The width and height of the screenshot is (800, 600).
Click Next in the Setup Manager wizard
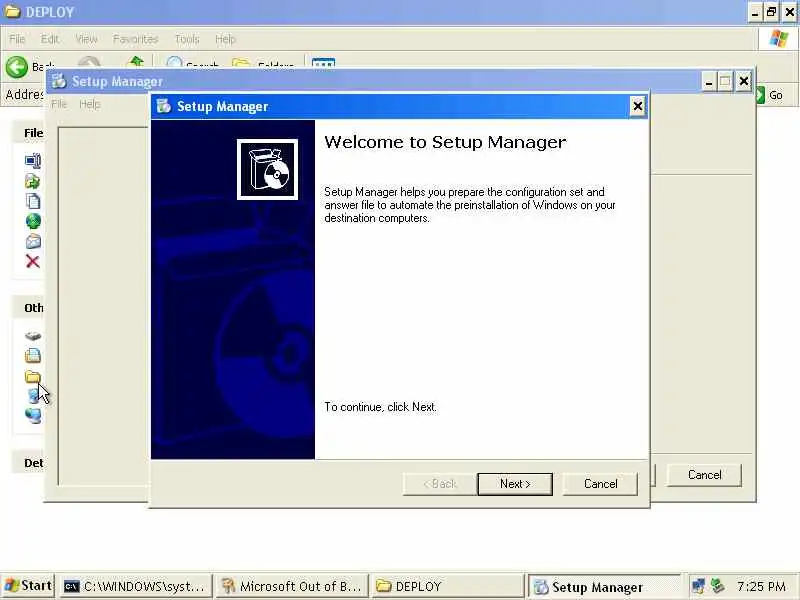515,484
